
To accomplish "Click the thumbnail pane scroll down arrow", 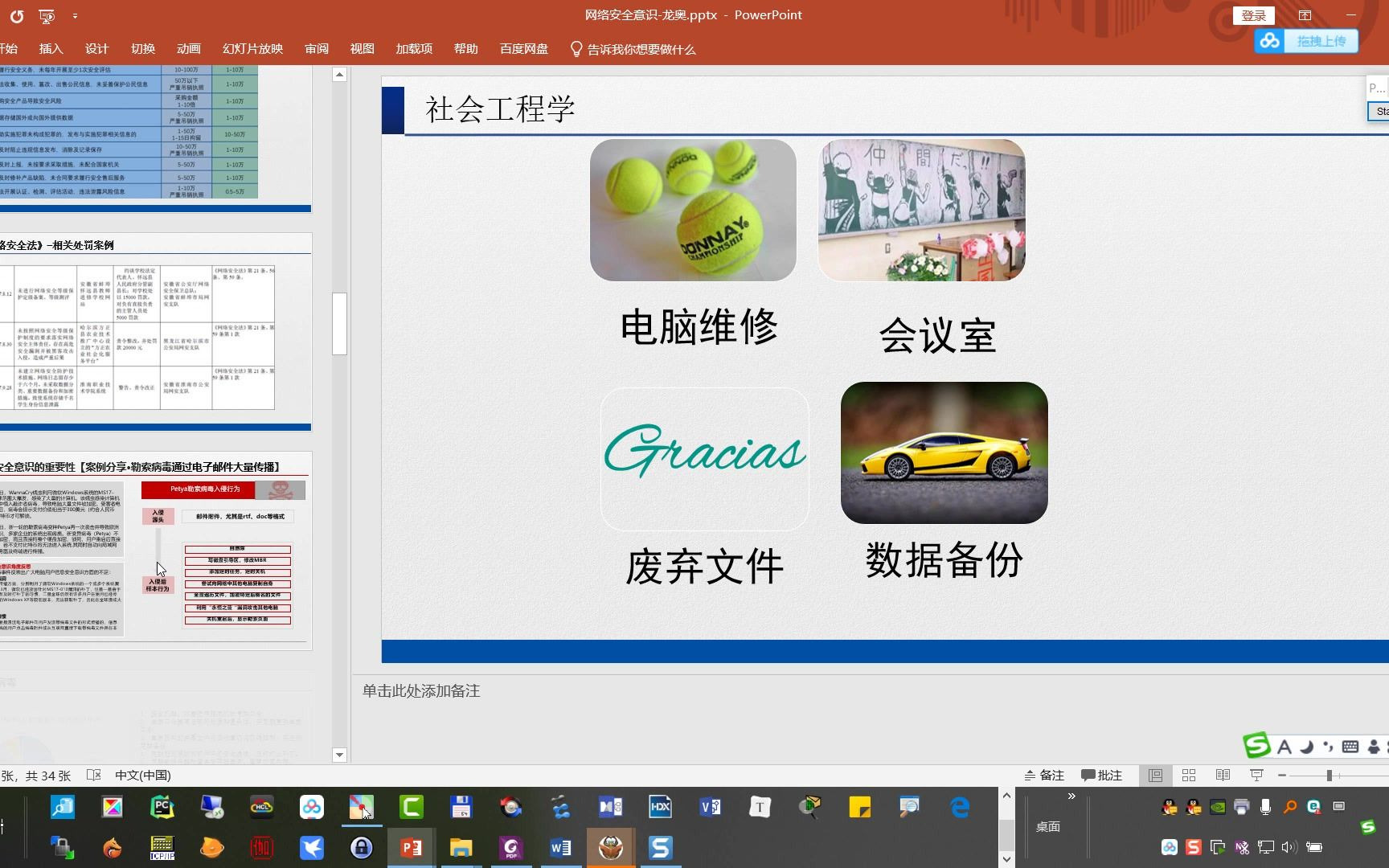I will [x=339, y=755].
